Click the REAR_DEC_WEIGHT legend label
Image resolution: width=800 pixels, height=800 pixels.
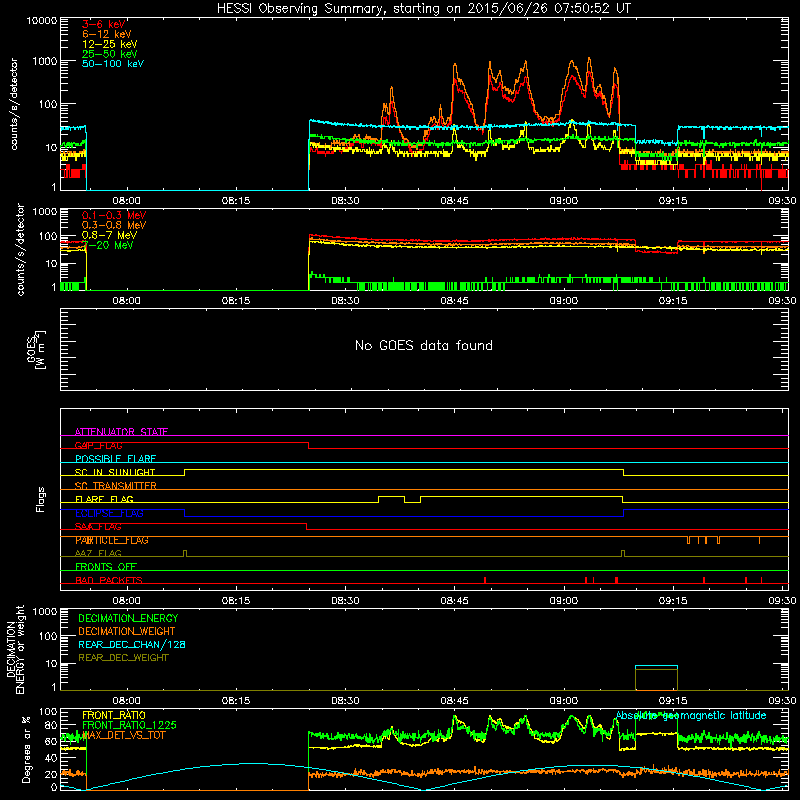(x=123, y=658)
